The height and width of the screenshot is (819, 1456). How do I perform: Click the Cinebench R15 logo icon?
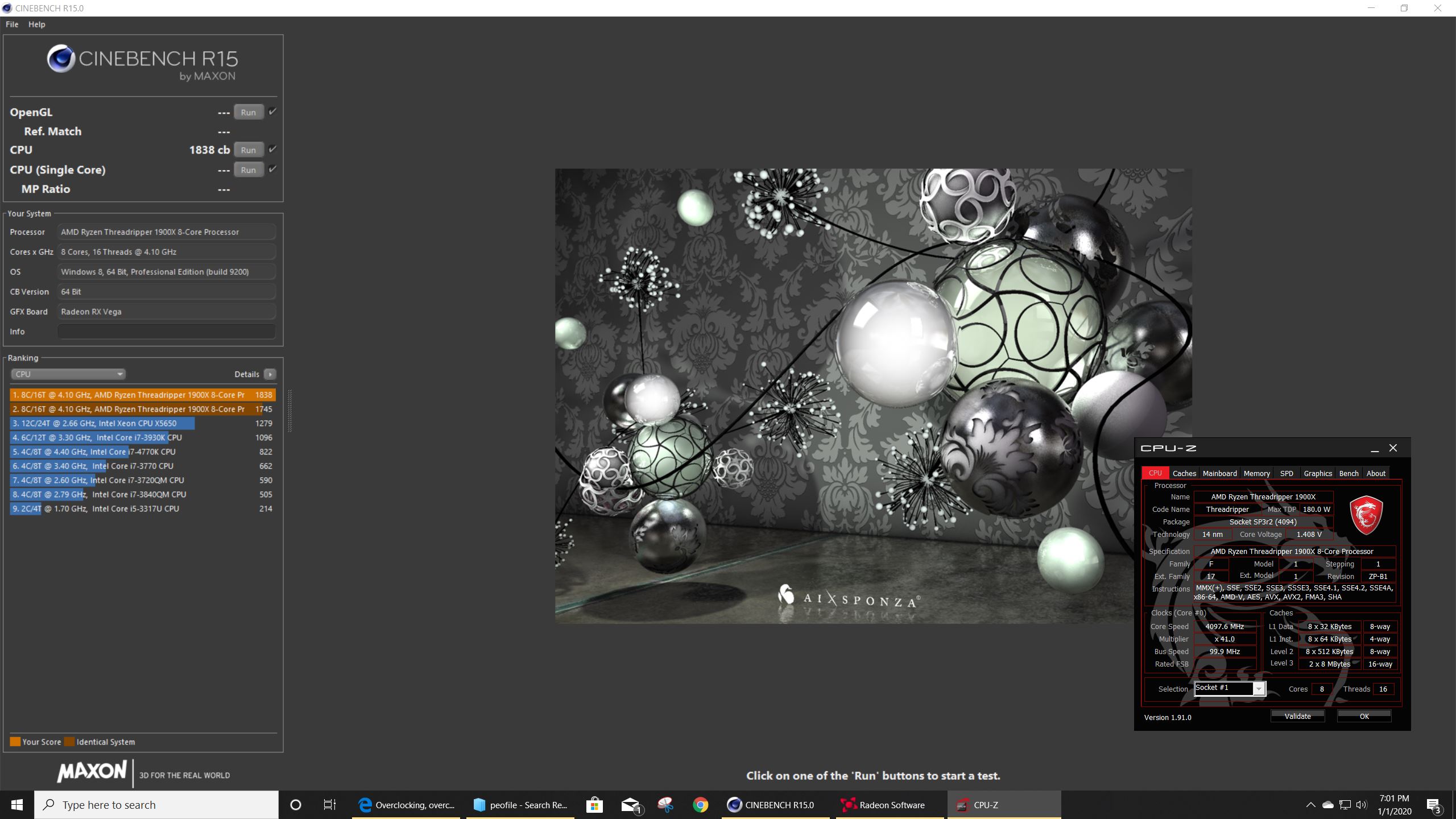click(x=61, y=59)
